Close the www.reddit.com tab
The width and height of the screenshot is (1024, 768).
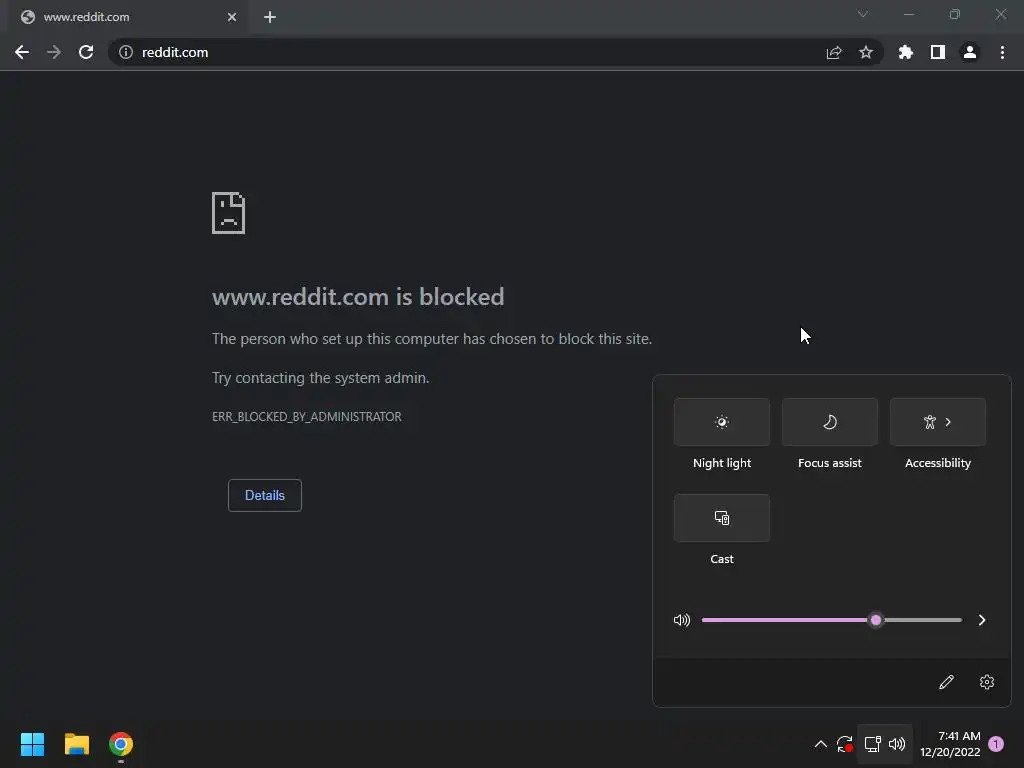[x=232, y=17]
